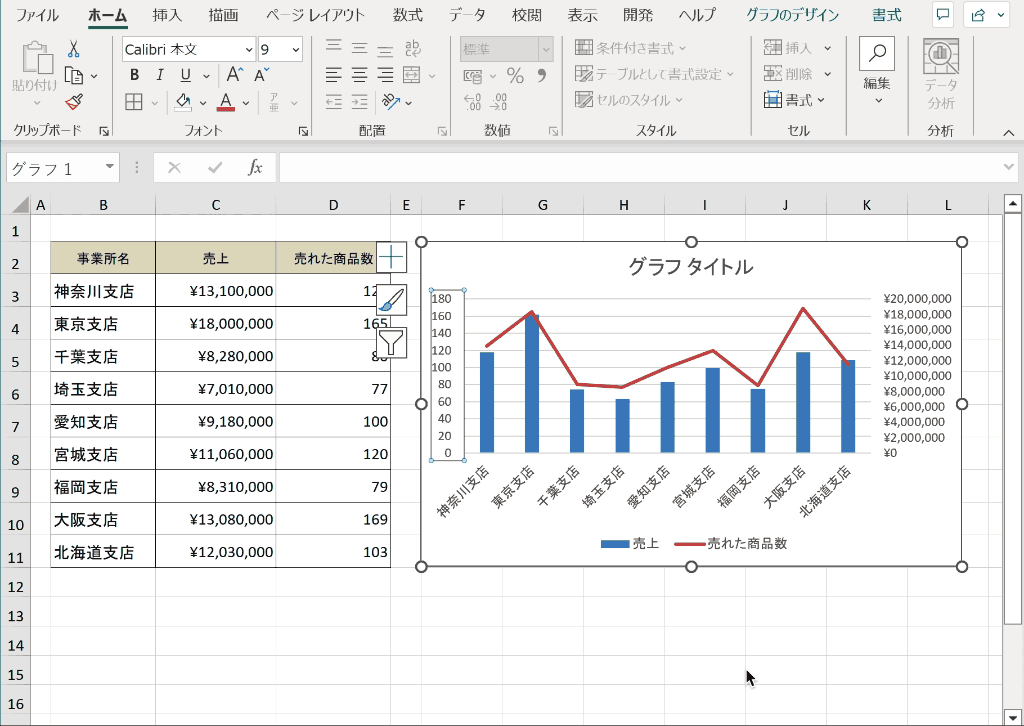1024x726 pixels.
Task: Select the format painter brush icon
Action: (74, 101)
